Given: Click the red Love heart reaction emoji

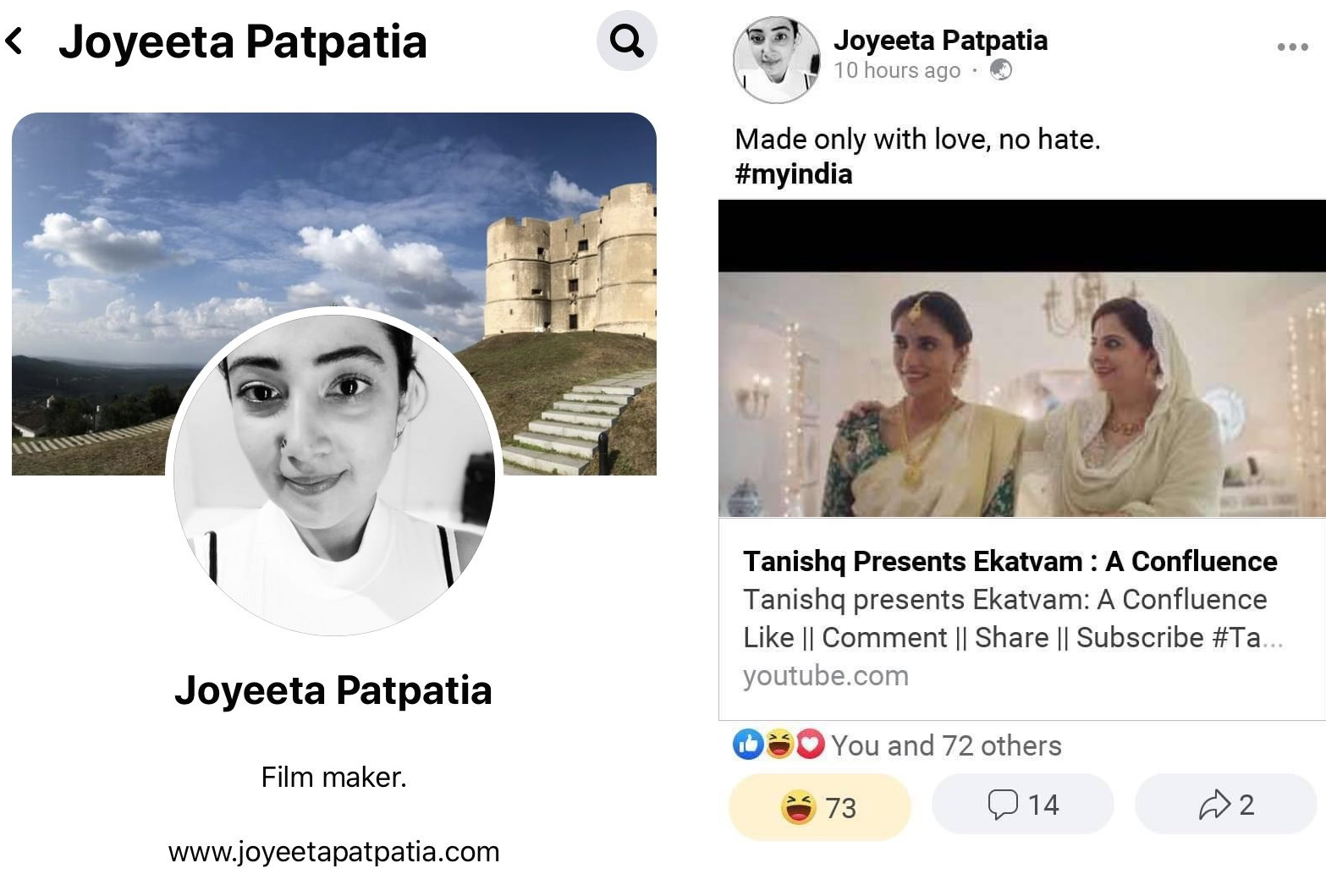Looking at the screenshot, I should click(810, 745).
